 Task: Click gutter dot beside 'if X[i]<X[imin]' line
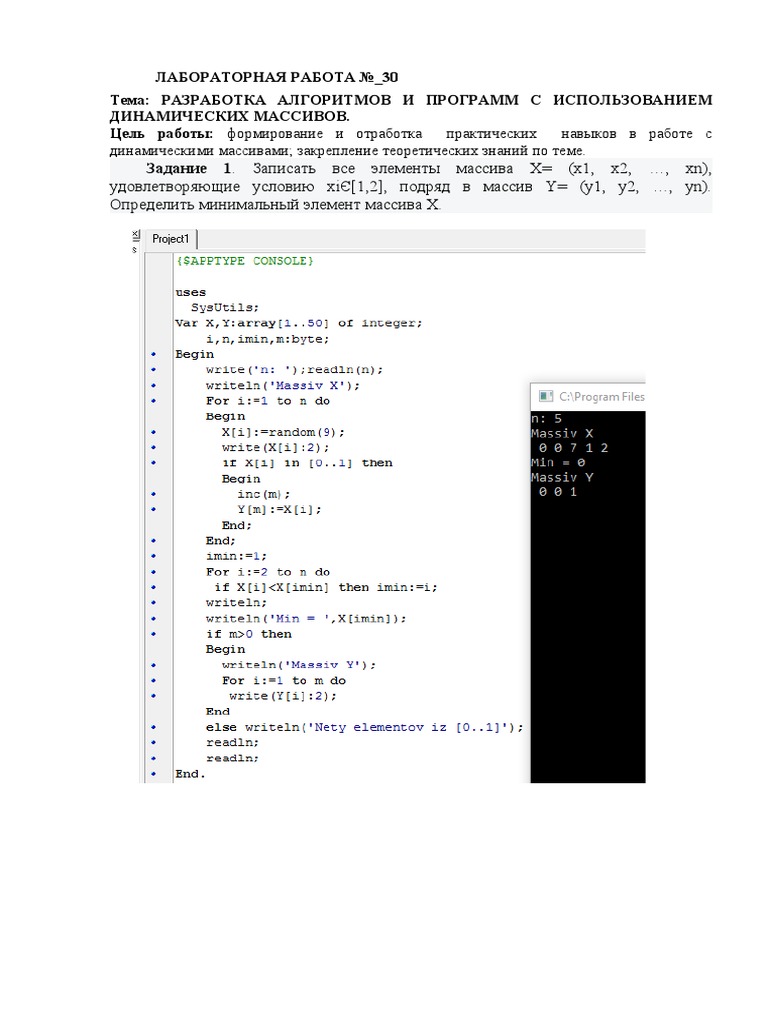pyautogui.click(x=154, y=587)
